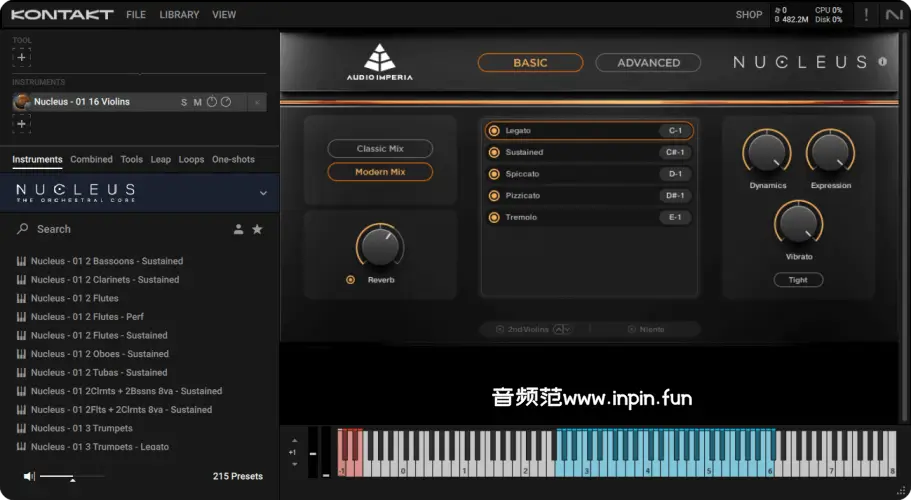911x500 pixels.
Task: Remove the Nucleus 01 16 Violins instrument
Action: 257,102
